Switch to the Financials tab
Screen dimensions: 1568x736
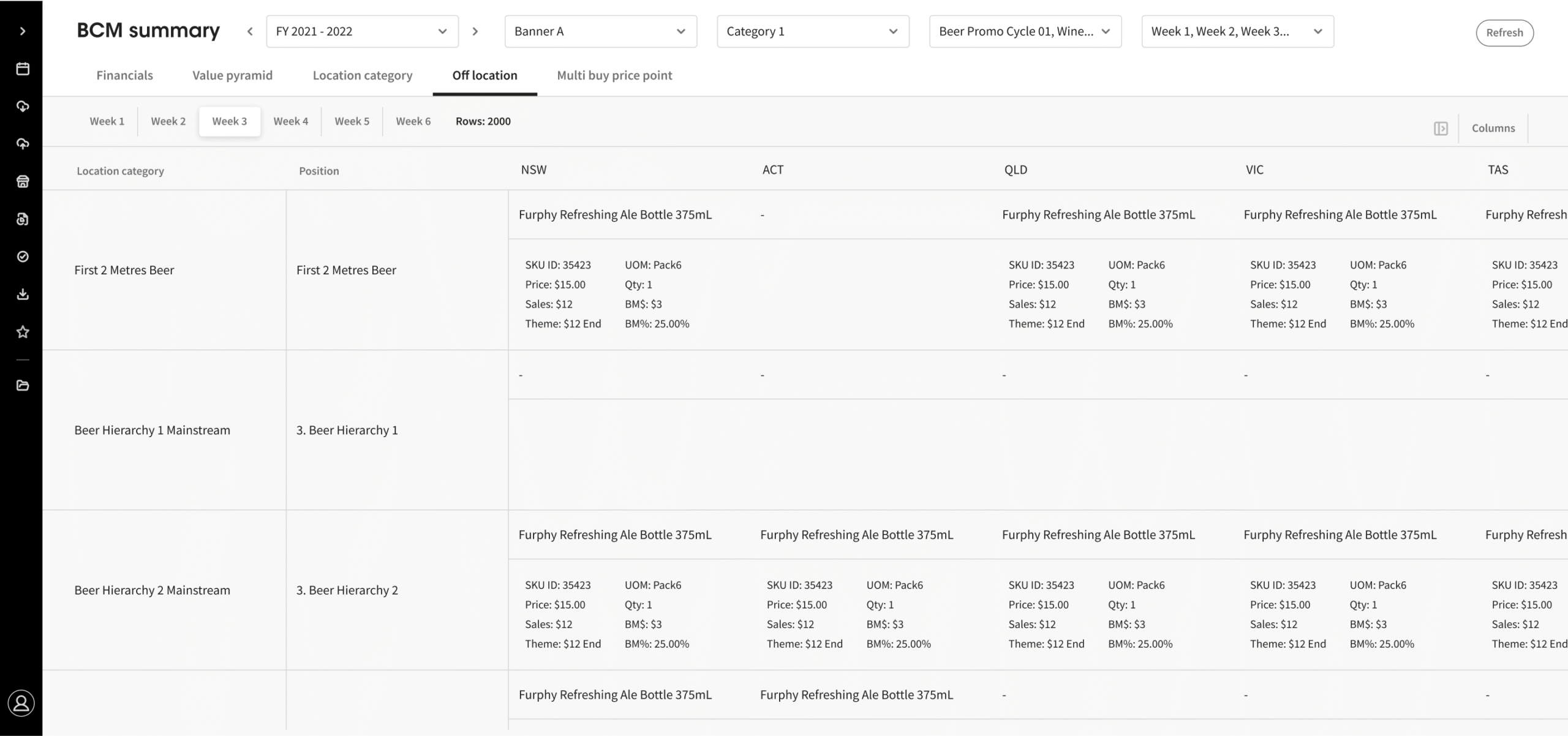tap(124, 75)
